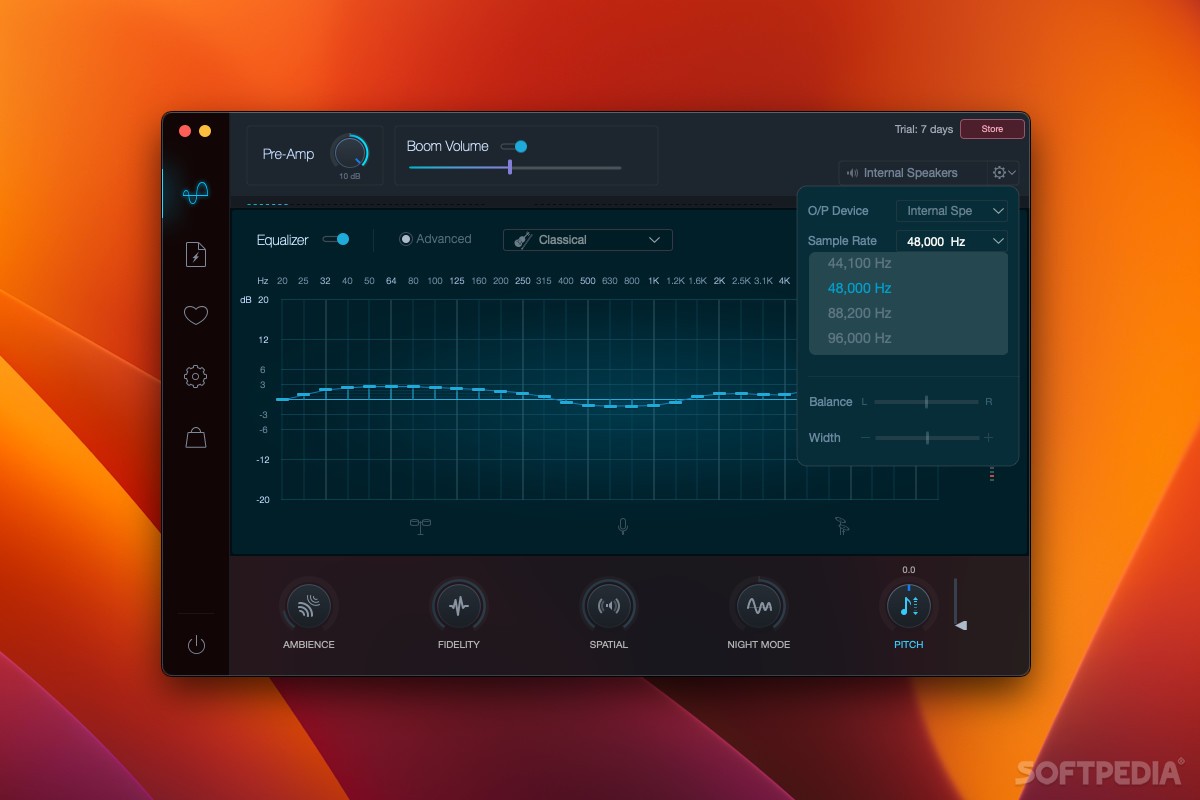Open the Settings gear in sidebar
The width and height of the screenshot is (1200, 800).
[194, 375]
